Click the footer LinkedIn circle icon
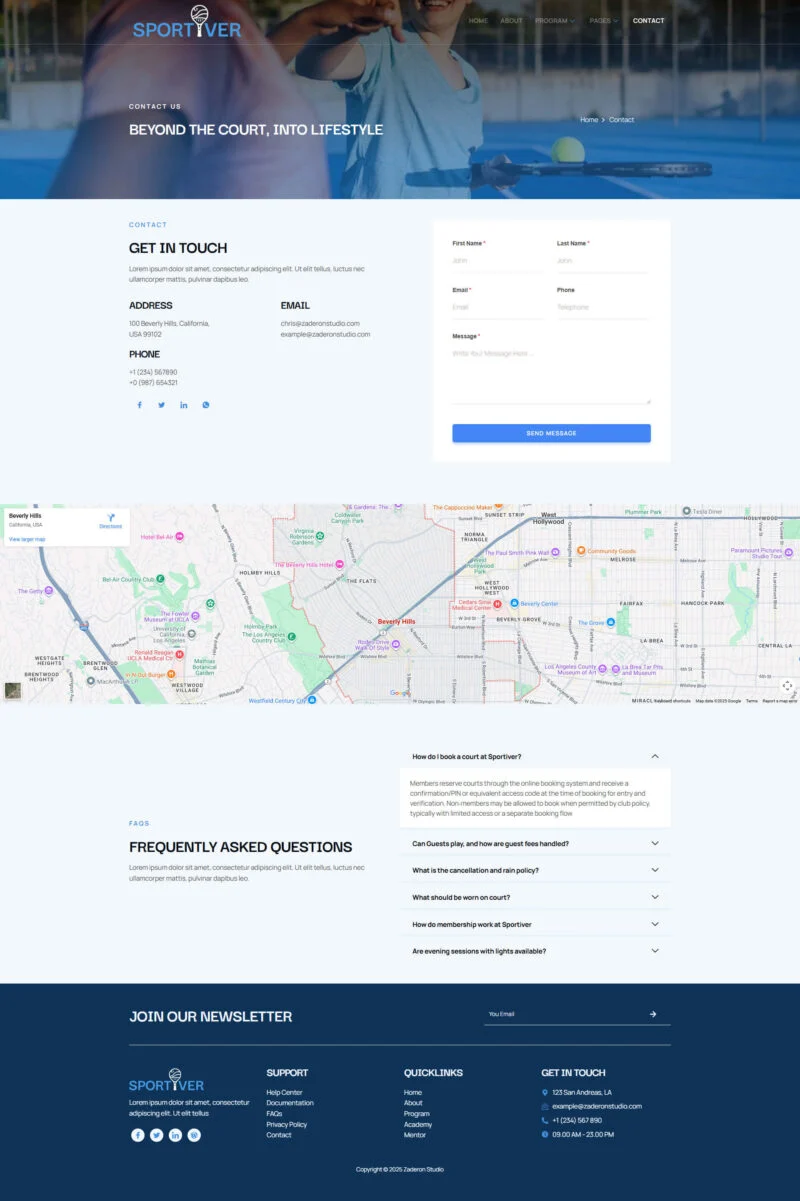Viewport: 800px width, 1201px height. click(176, 1135)
